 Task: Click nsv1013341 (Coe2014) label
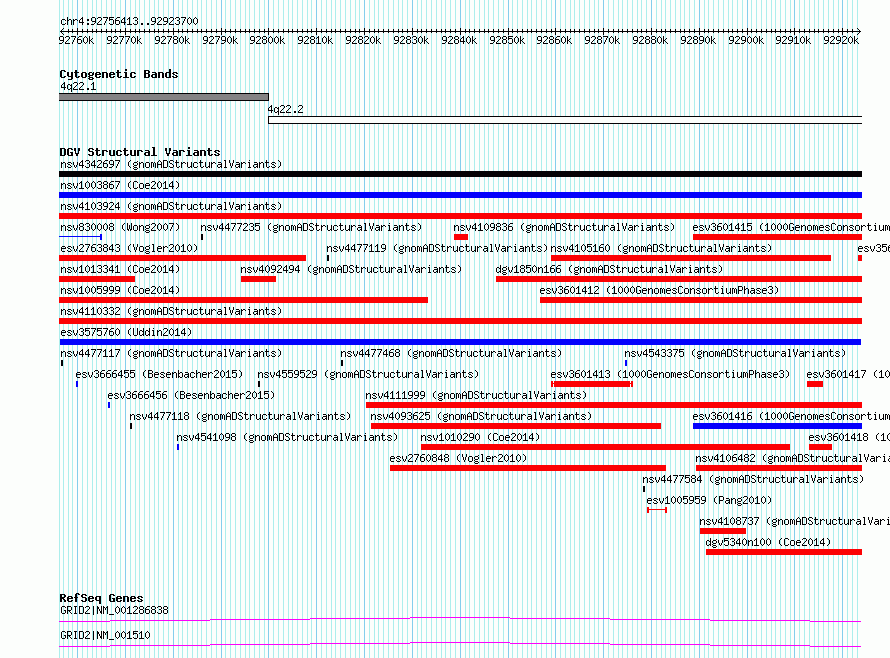[x=120, y=269]
